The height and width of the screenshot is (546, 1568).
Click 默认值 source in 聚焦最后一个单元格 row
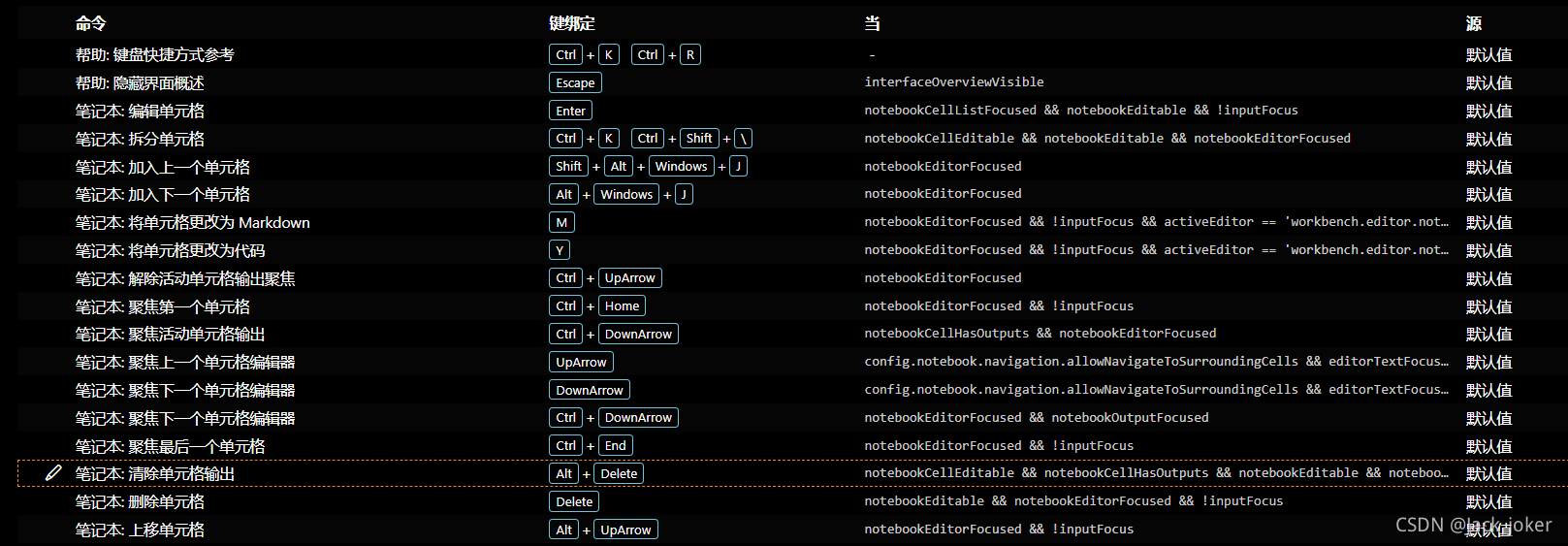[1489, 446]
